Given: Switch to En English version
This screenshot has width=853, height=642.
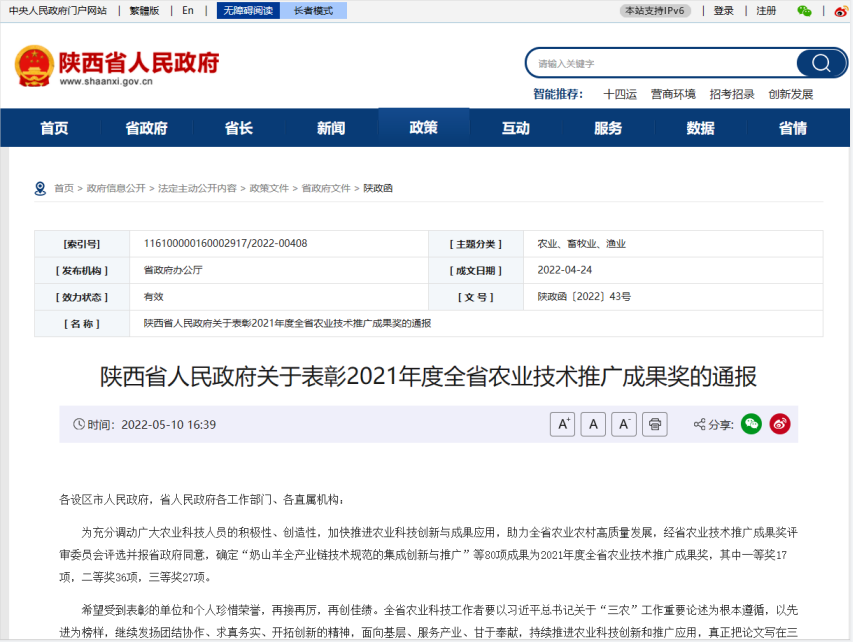Looking at the screenshot, I should coord(188,11).
